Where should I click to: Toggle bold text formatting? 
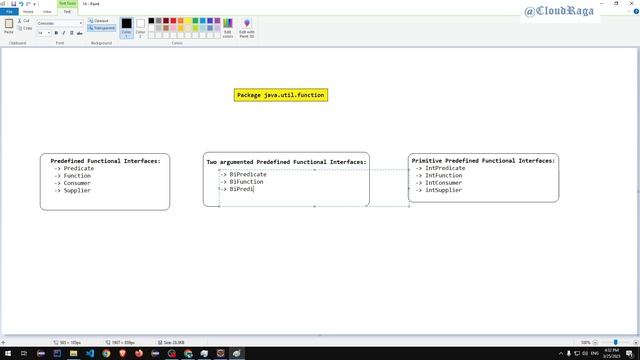point(56,33)
